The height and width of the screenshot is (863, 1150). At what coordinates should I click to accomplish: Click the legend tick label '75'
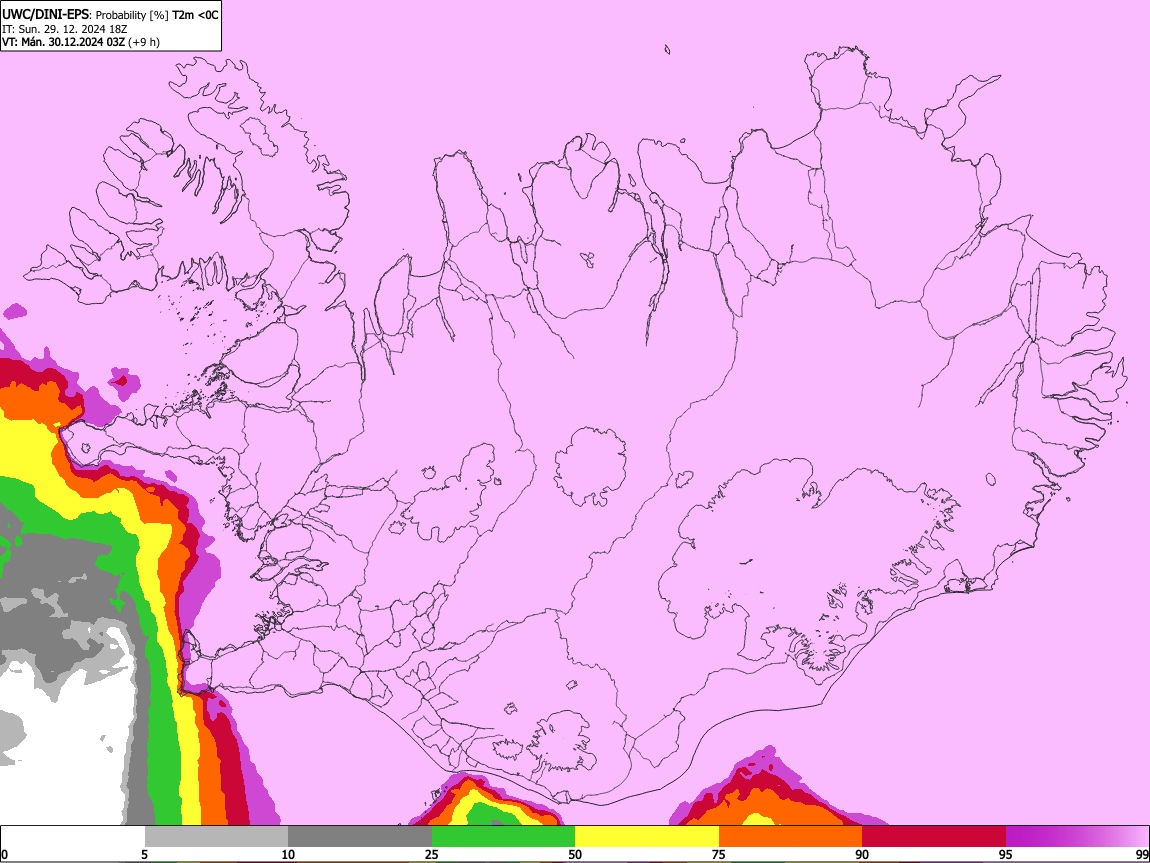[x=719, y=855]
